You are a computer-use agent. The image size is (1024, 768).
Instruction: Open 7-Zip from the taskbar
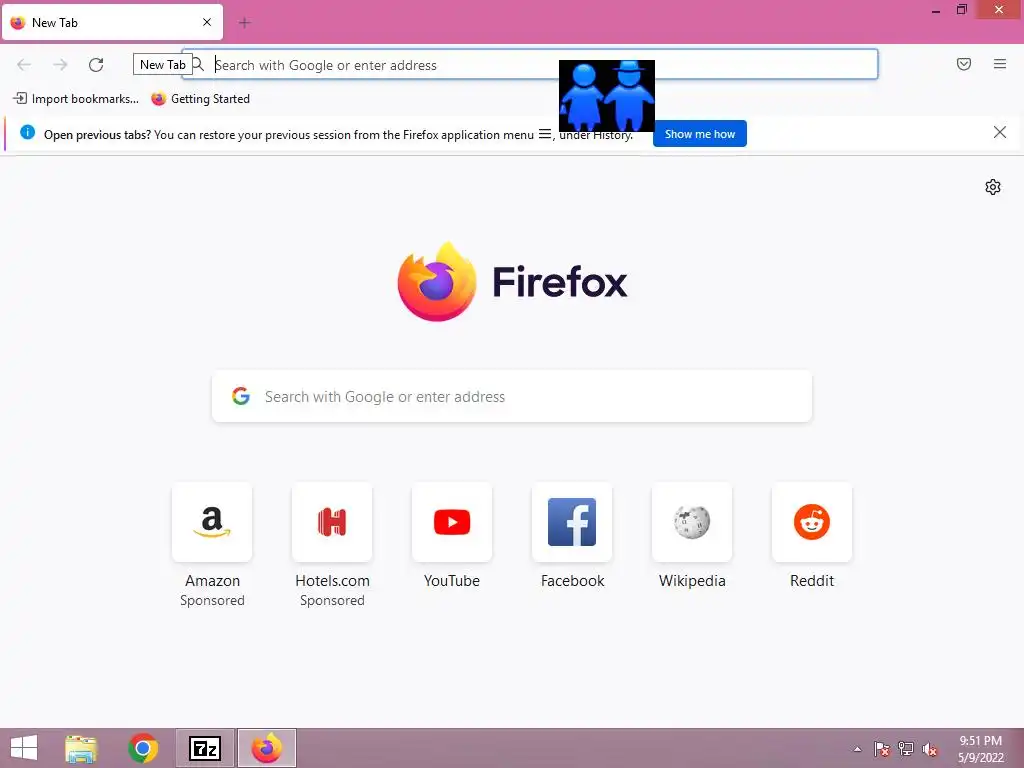[205, 748]
